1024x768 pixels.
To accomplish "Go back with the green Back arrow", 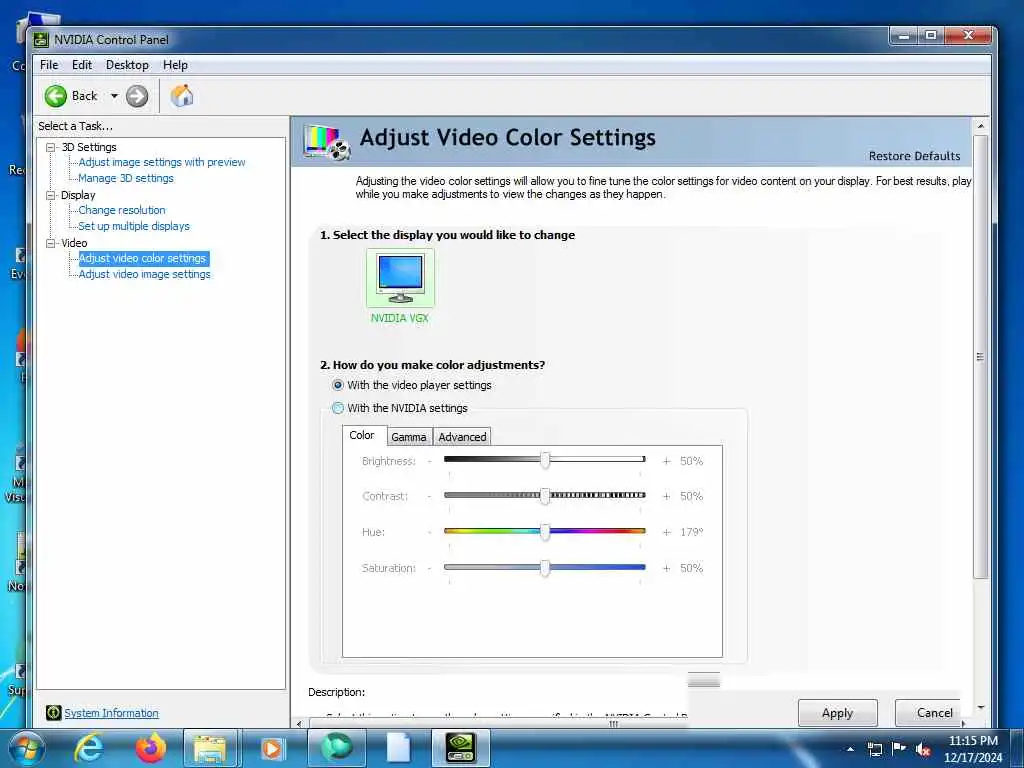I will point(56,96).
